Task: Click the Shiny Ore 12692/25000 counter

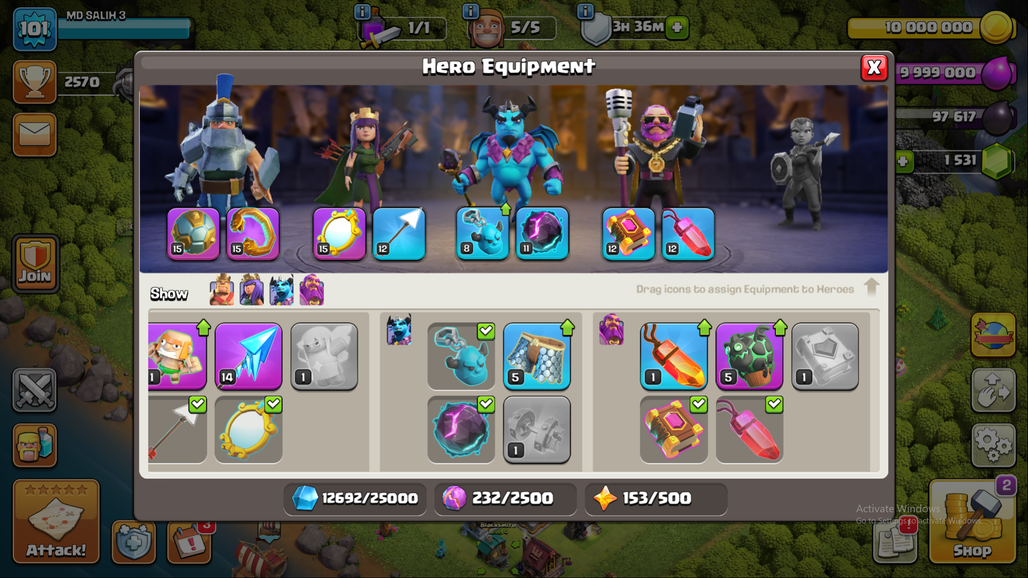Action: tap(355, 499)
